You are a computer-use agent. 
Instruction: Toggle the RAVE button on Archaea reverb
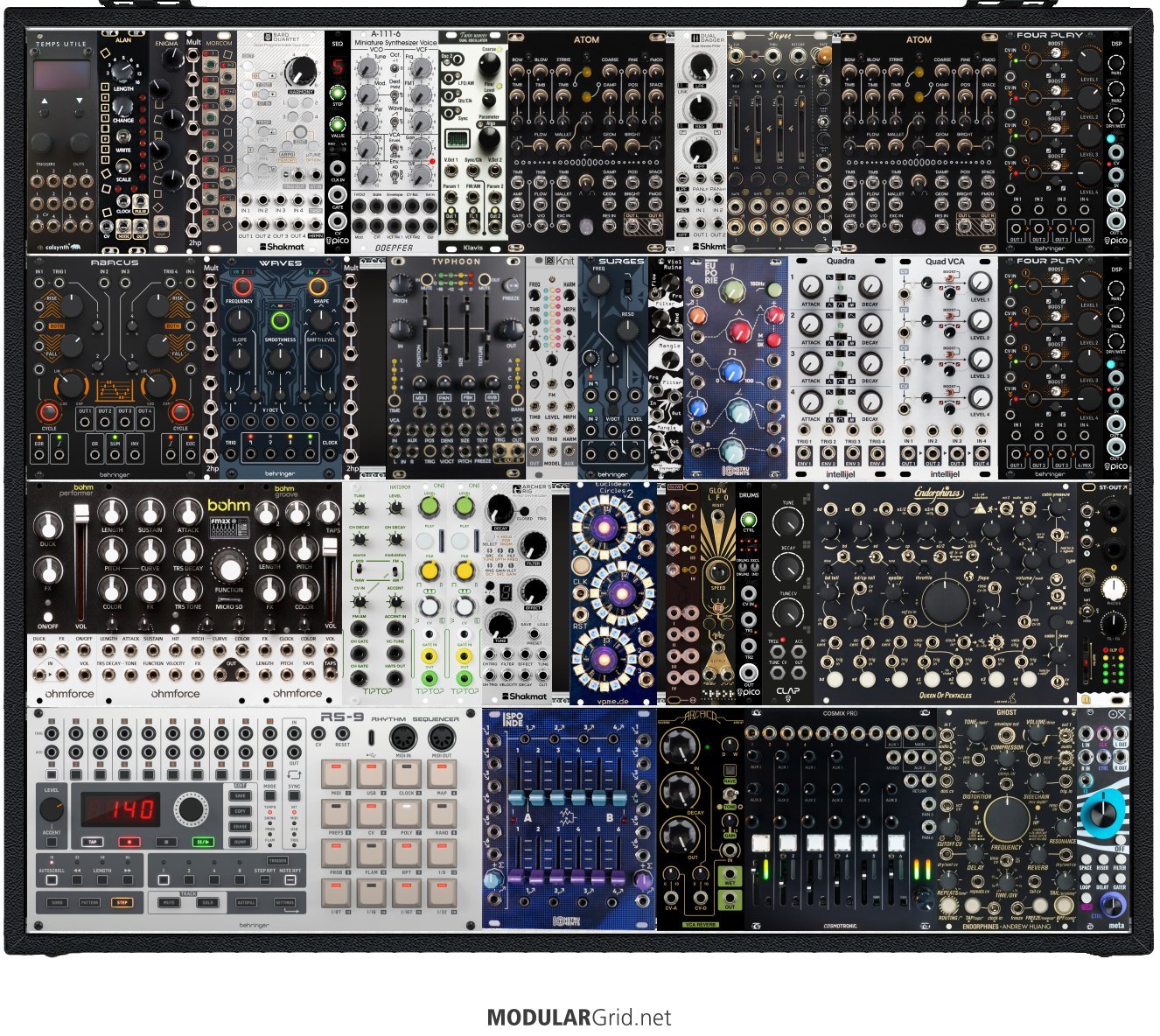(730, 772)
